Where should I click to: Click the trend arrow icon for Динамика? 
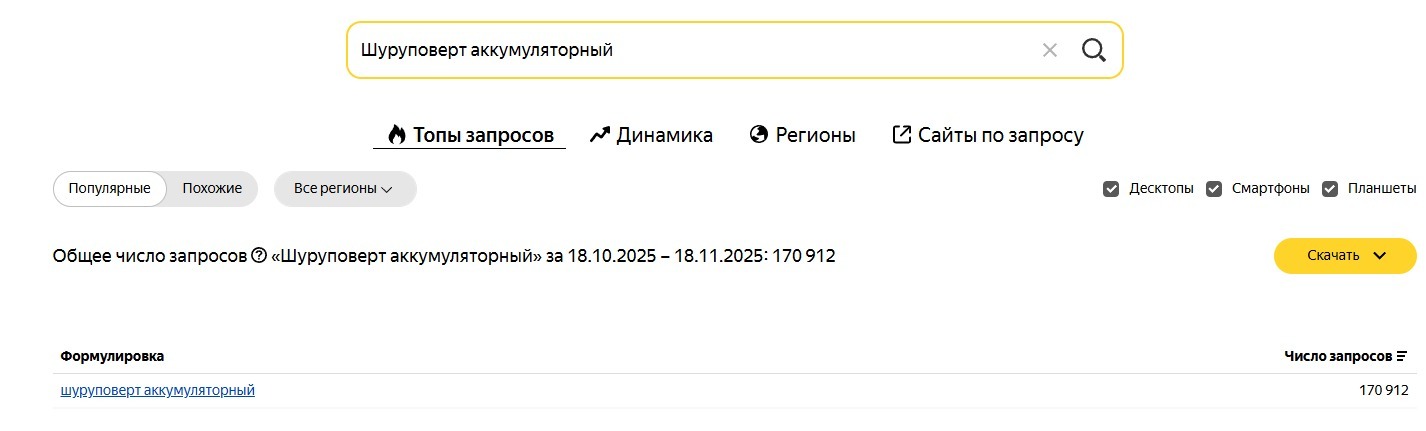600,135
